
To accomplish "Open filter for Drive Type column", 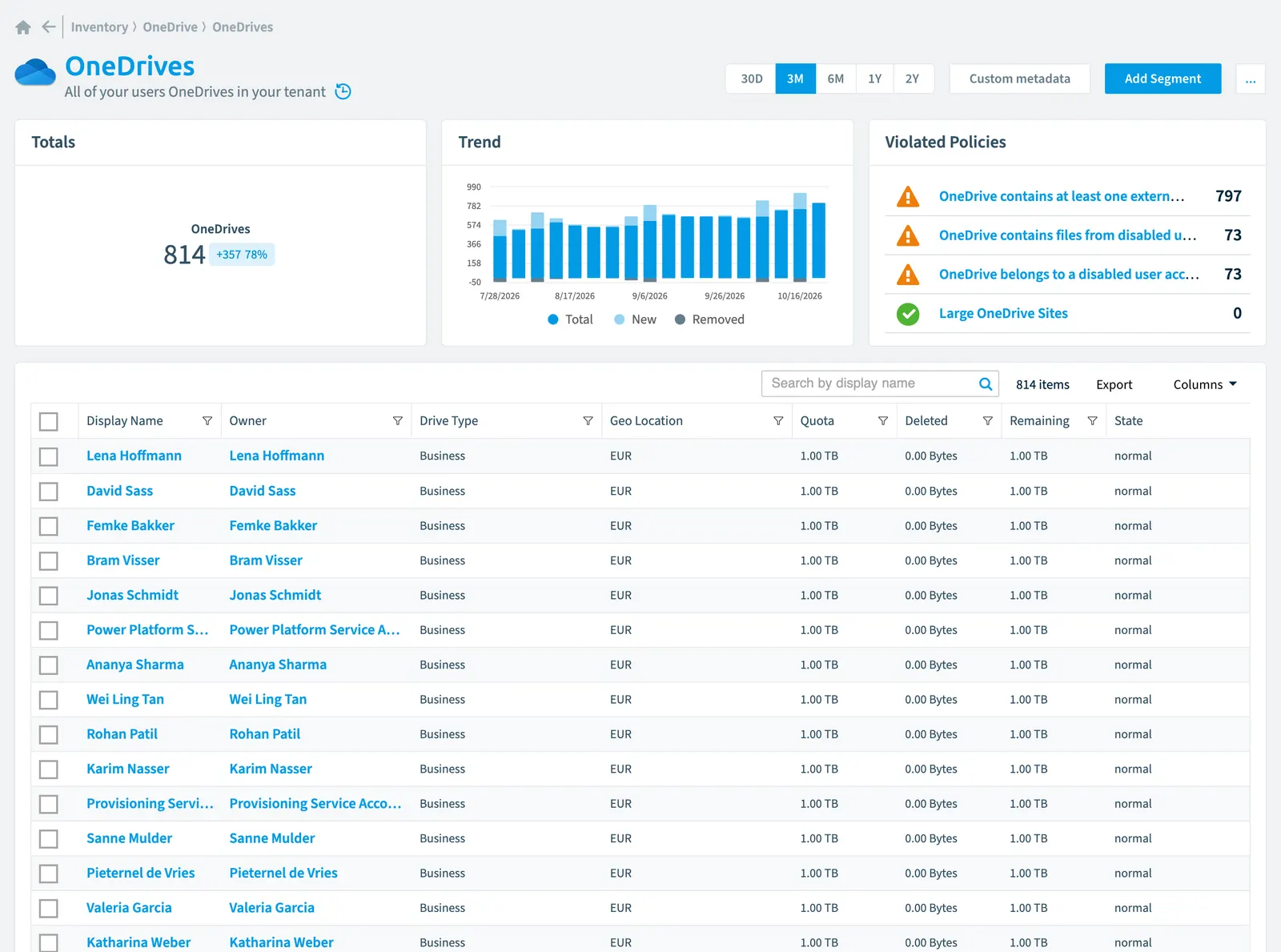I will click(x=588, y=421).
